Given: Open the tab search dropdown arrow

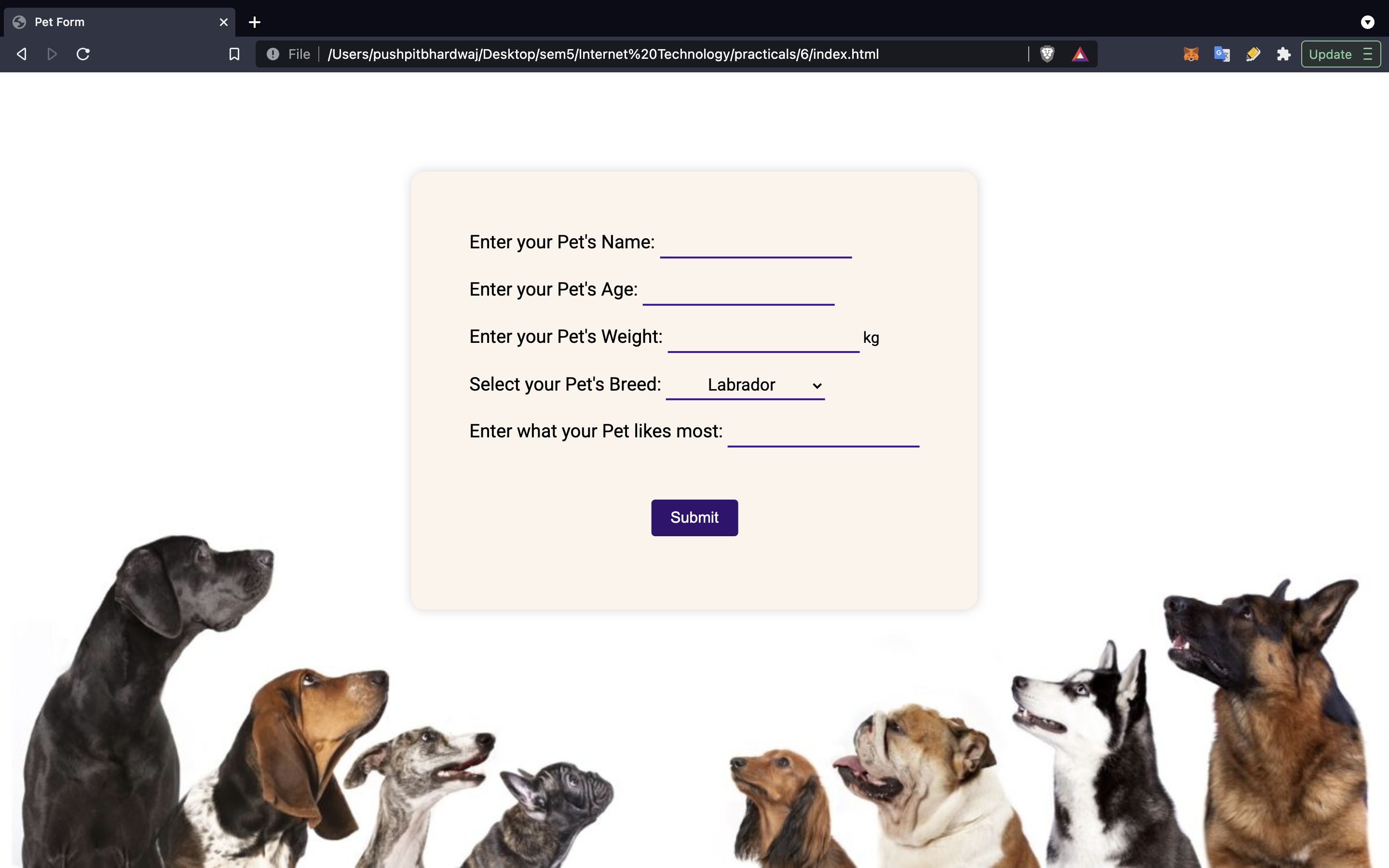Looking at the screenshot, I should 1367,22.
